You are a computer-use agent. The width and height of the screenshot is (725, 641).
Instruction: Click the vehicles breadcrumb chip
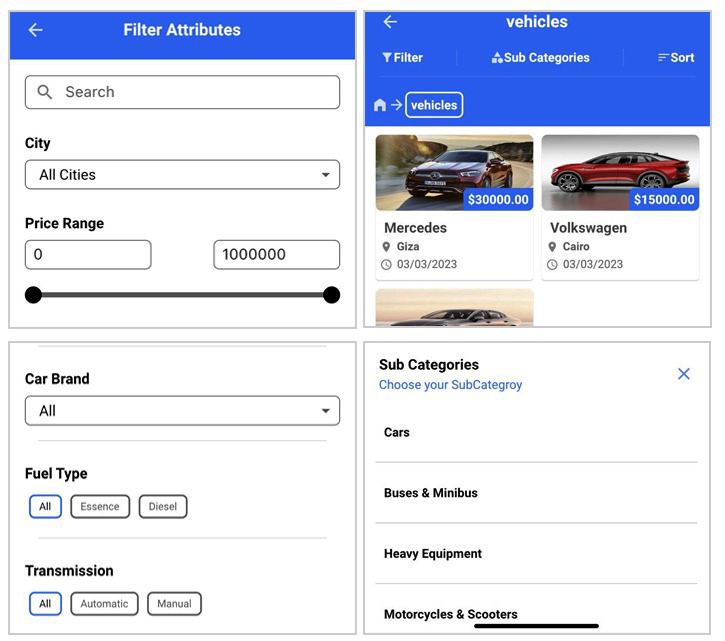coord(434,105)
